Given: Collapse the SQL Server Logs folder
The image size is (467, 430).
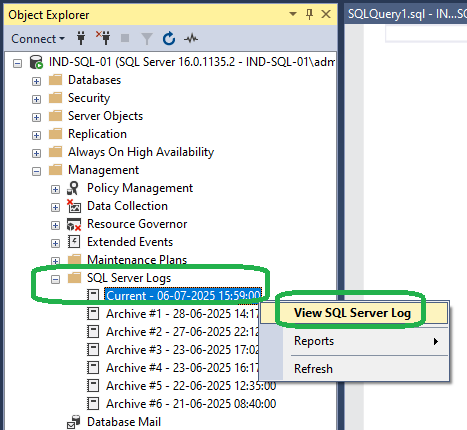Looking at the screenshot, I should (x=55, y=279).
